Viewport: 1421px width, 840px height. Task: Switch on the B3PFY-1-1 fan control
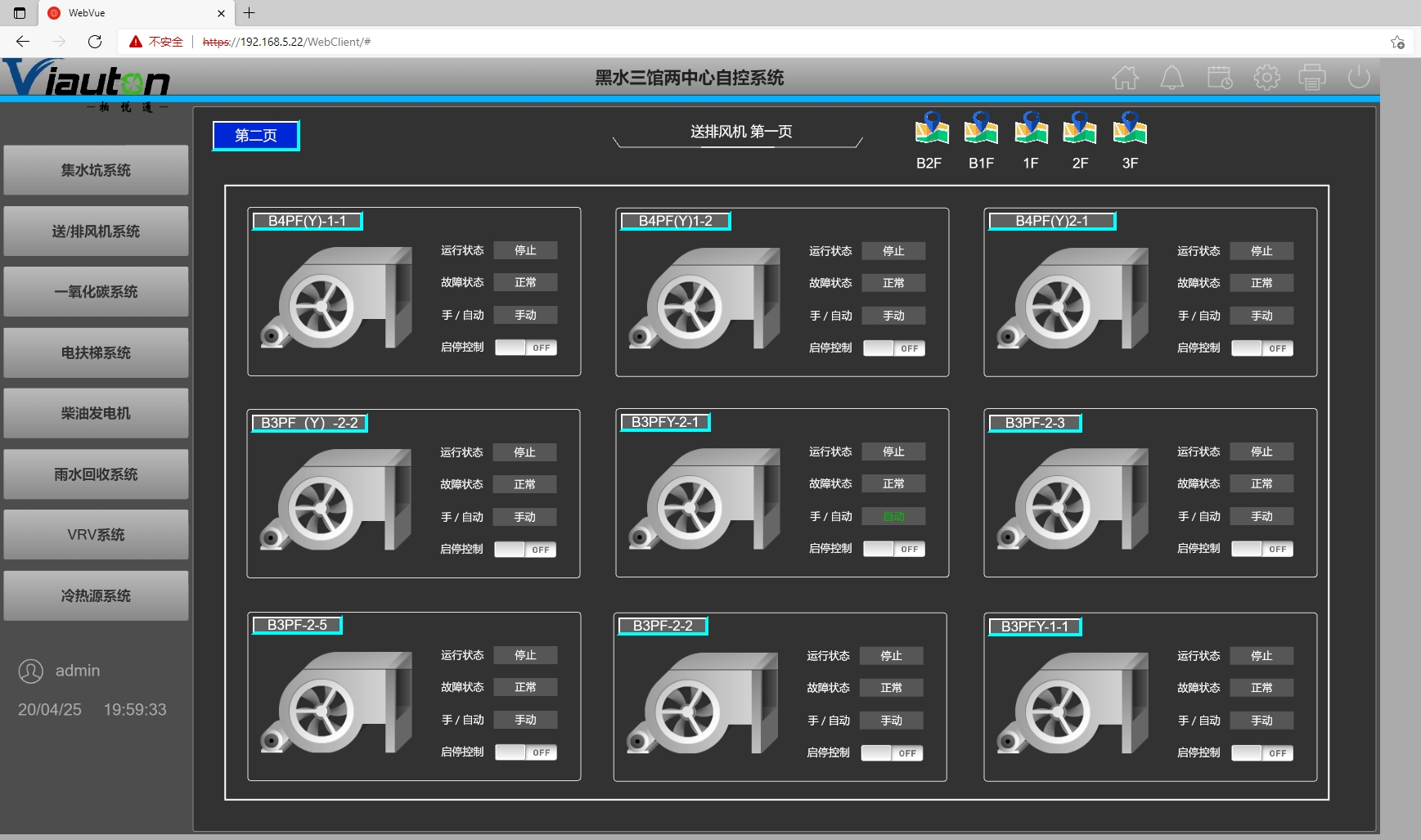[1262, 753]
